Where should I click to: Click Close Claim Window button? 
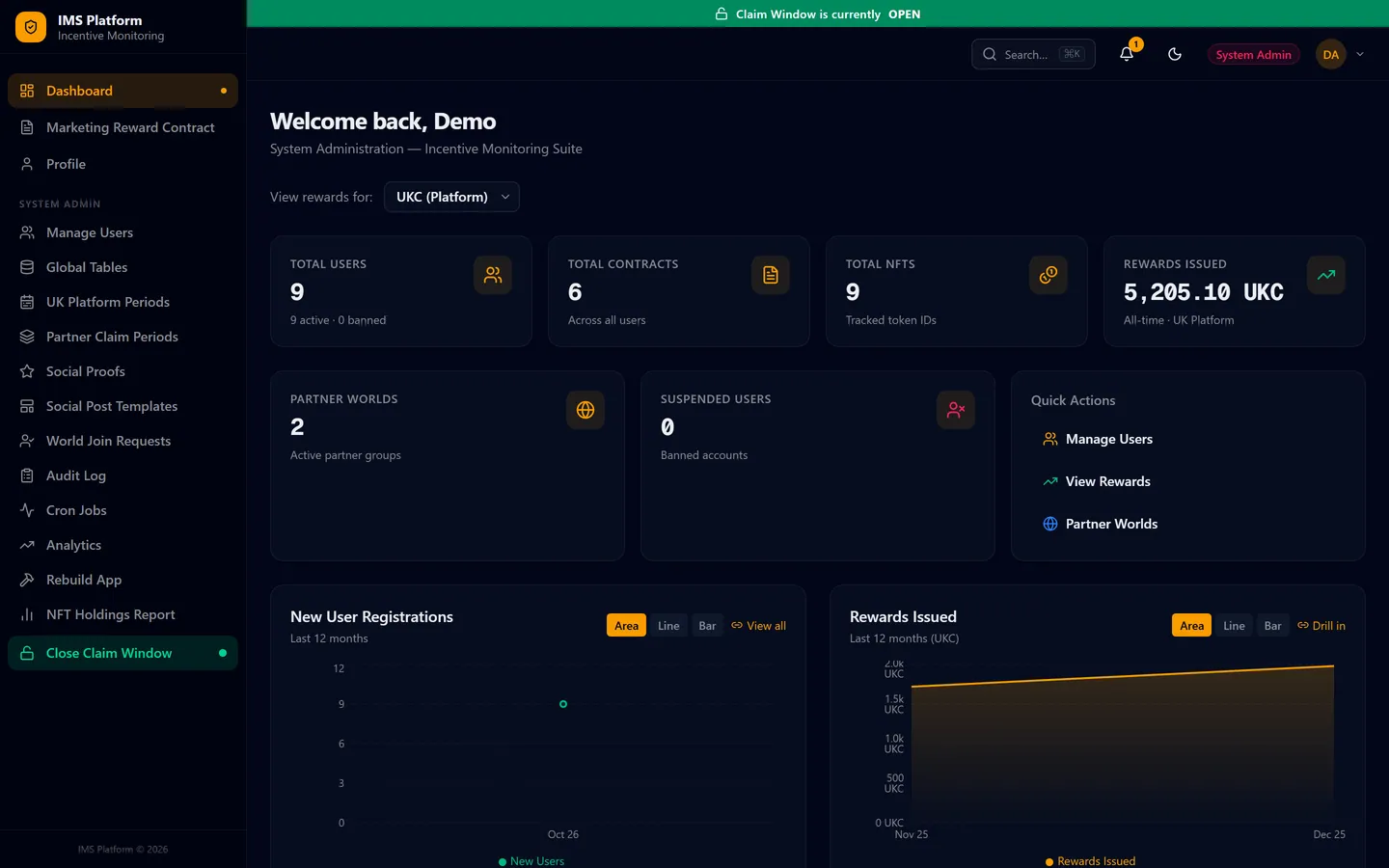(x=123, y=653)
